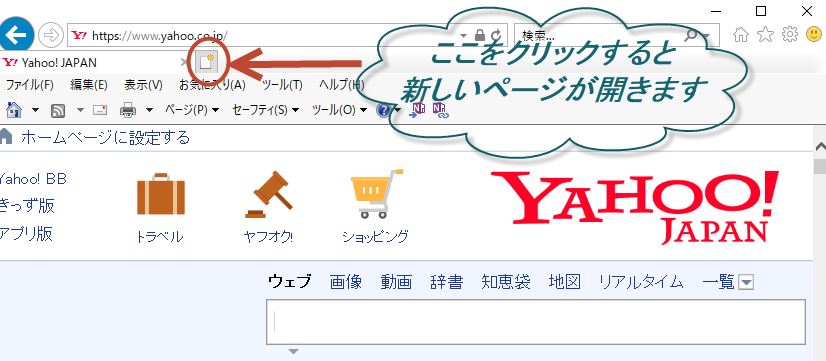Click the top-right home icon
The image size is (826, 361).
[741, 35]
